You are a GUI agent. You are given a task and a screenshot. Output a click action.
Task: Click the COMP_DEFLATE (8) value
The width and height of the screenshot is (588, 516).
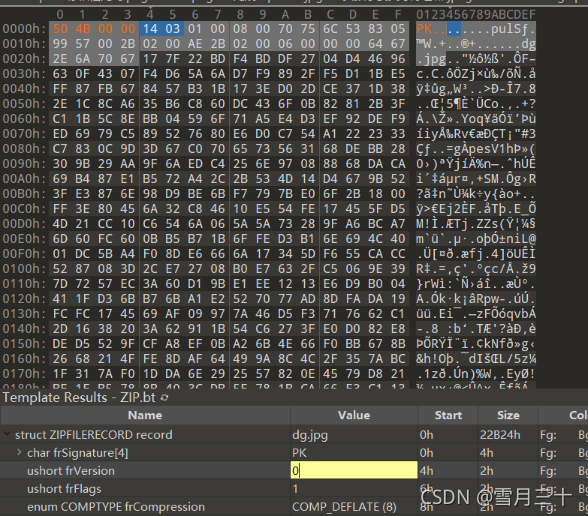tap(344, 507)
